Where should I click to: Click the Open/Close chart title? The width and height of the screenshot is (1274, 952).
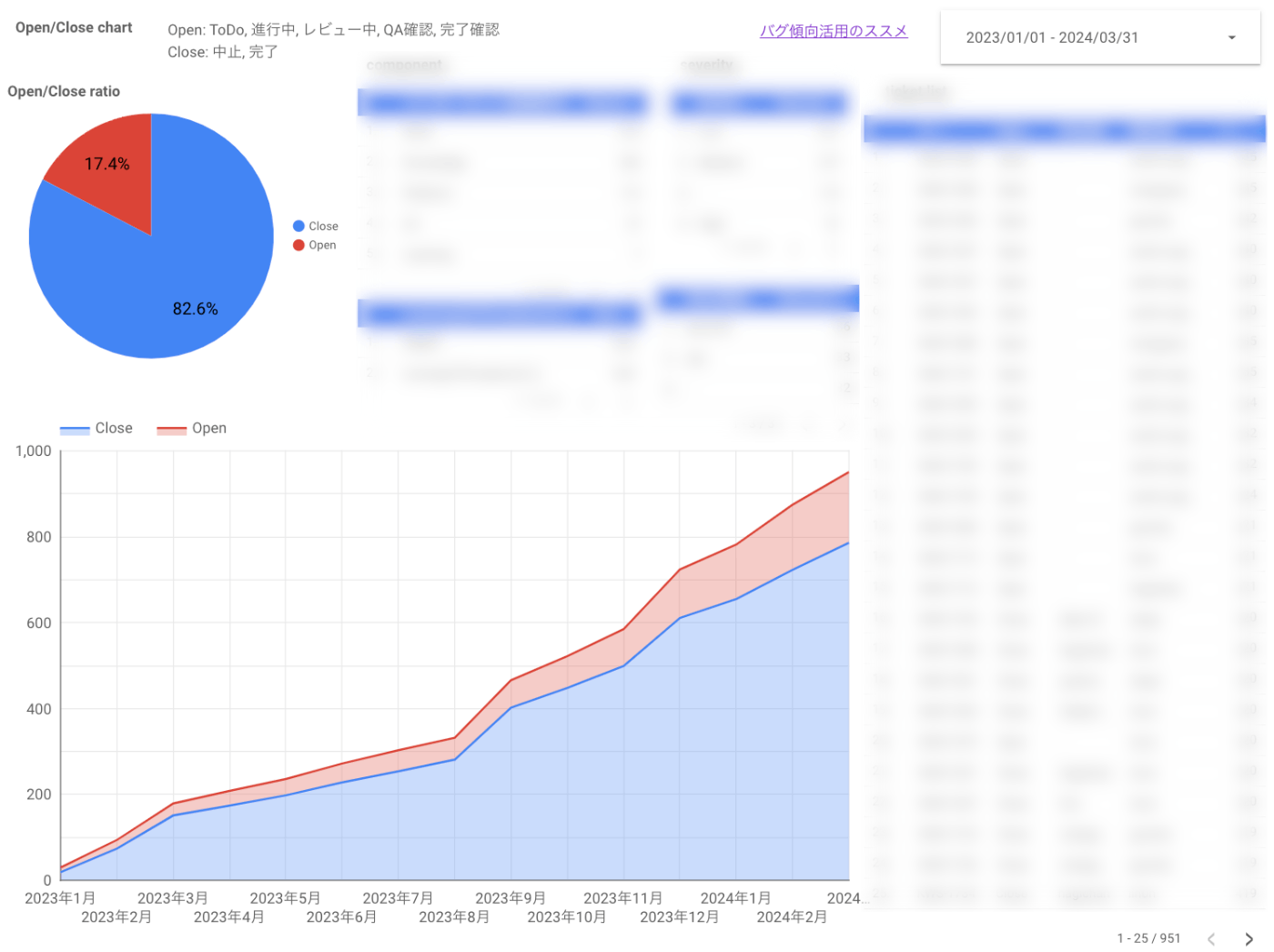pos(73,27)
